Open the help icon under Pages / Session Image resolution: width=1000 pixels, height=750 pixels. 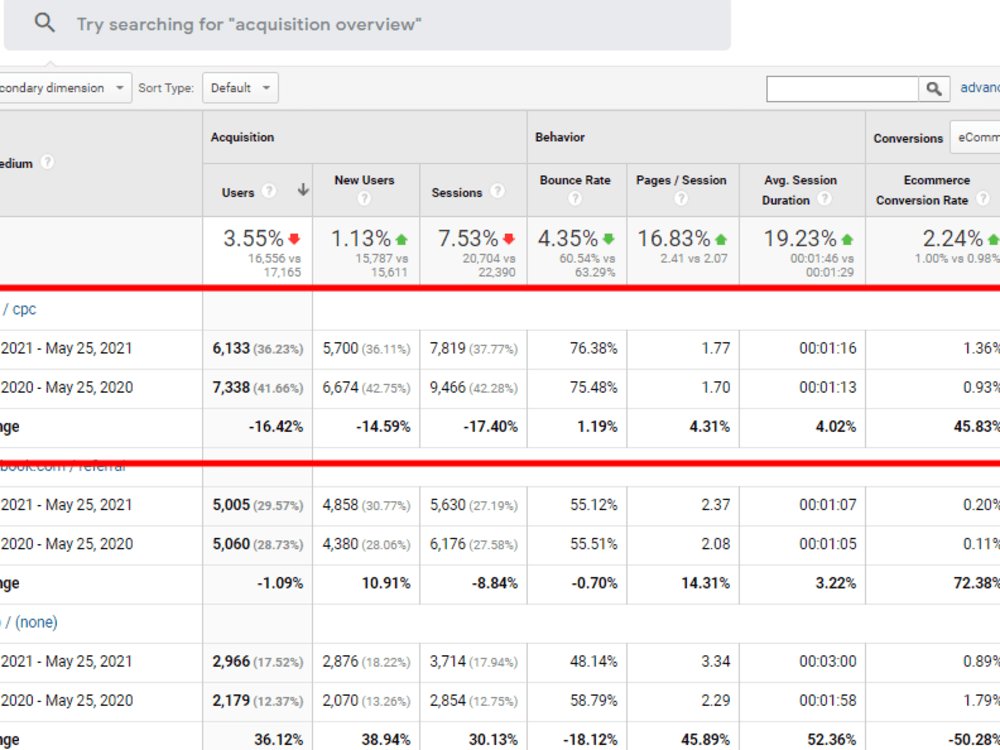[x=681, y=199]
